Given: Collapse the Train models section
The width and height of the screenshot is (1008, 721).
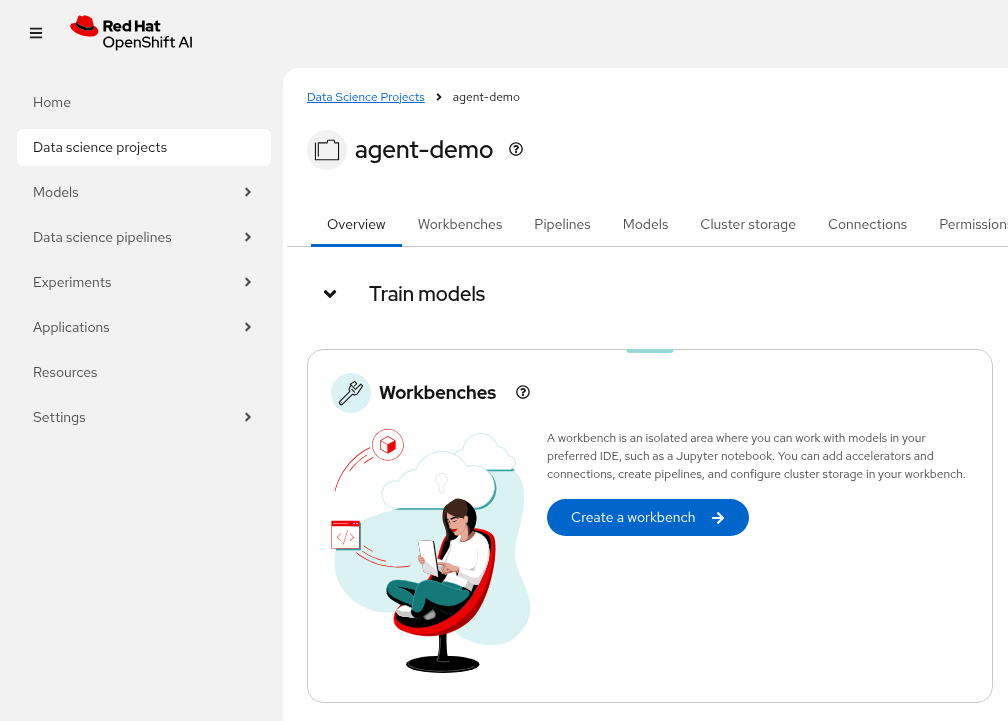Looking at the screenshot, I should click(x=330, y=294).
